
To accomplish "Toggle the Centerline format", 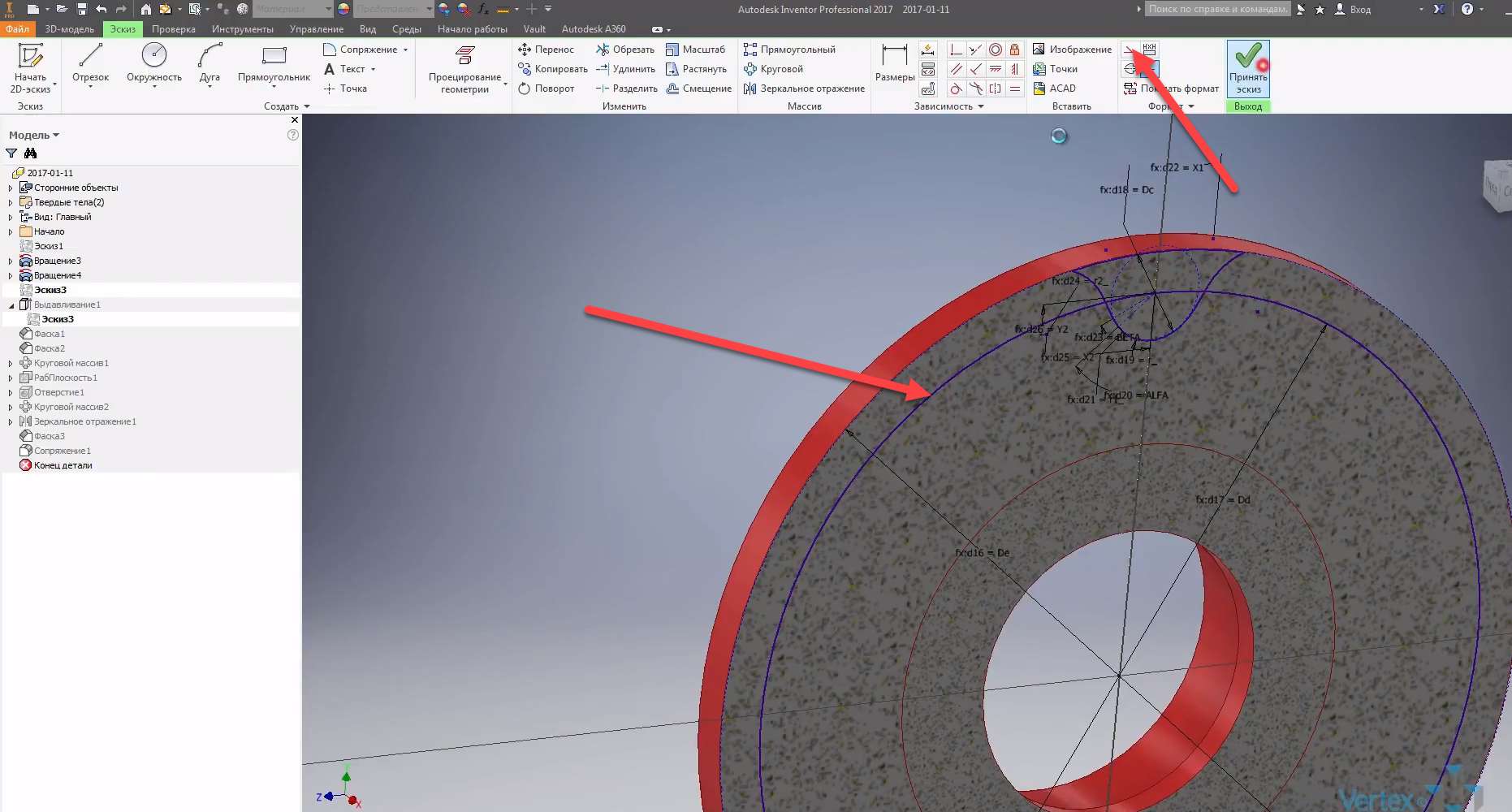I will (1130, 69).
